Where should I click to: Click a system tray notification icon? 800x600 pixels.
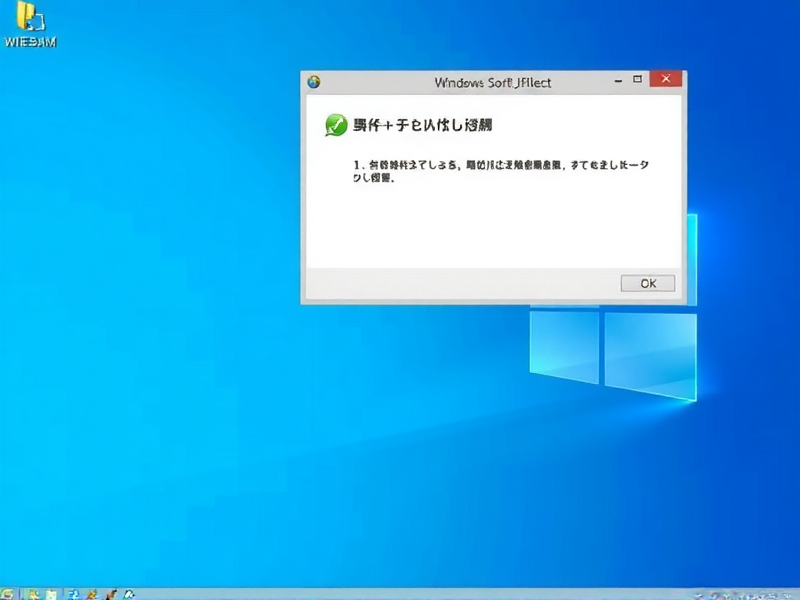tap(715, 594)
